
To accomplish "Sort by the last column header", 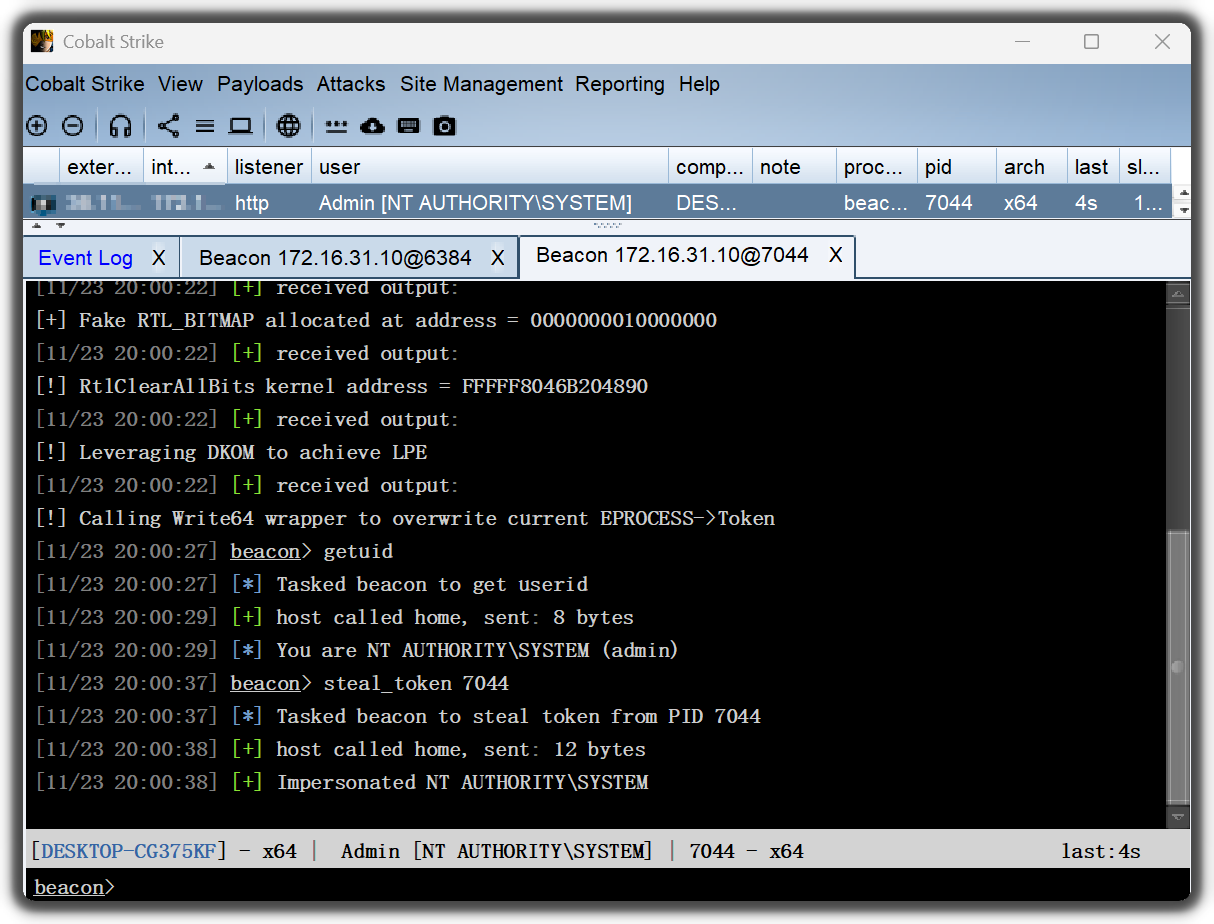I will (x=1092, y=167).
